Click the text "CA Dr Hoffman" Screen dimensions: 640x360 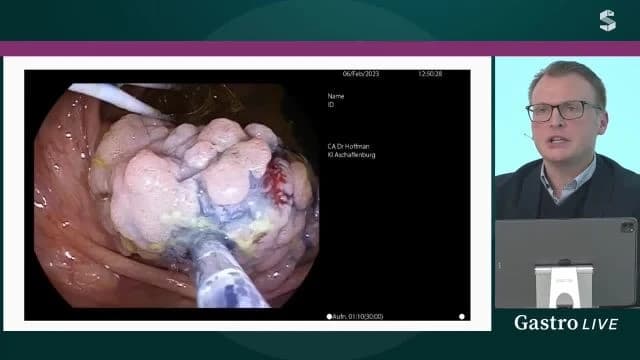coord(349,146)
